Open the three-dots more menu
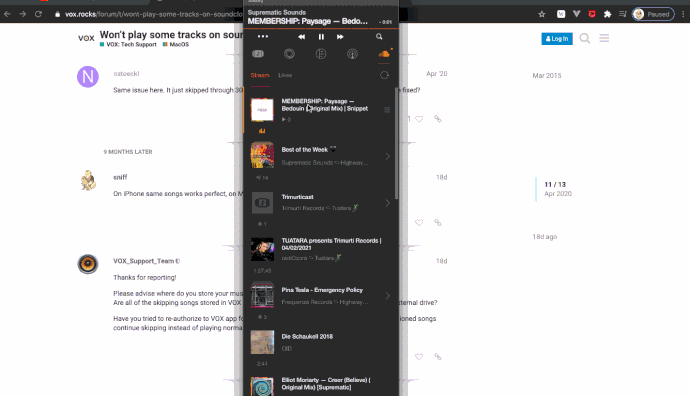The width and height of the screenshot is (690, 396). [x=263, y=37]
